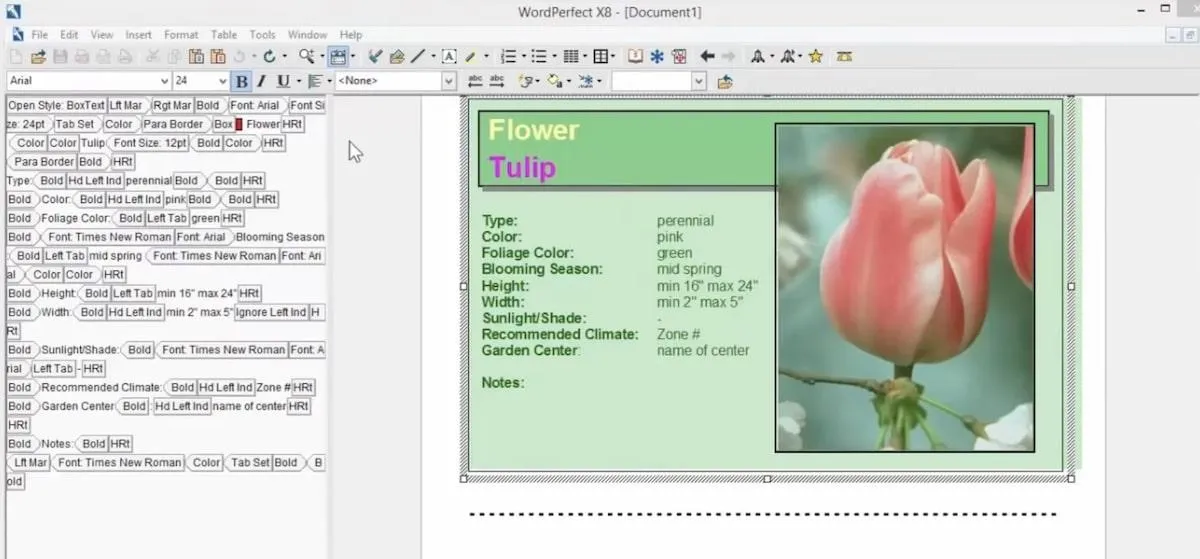Image resolution: width=1200 pixels, height=559 pixels.
Task: Open the Tools menu
Action: pyautogui.click(x=263, y=35)
